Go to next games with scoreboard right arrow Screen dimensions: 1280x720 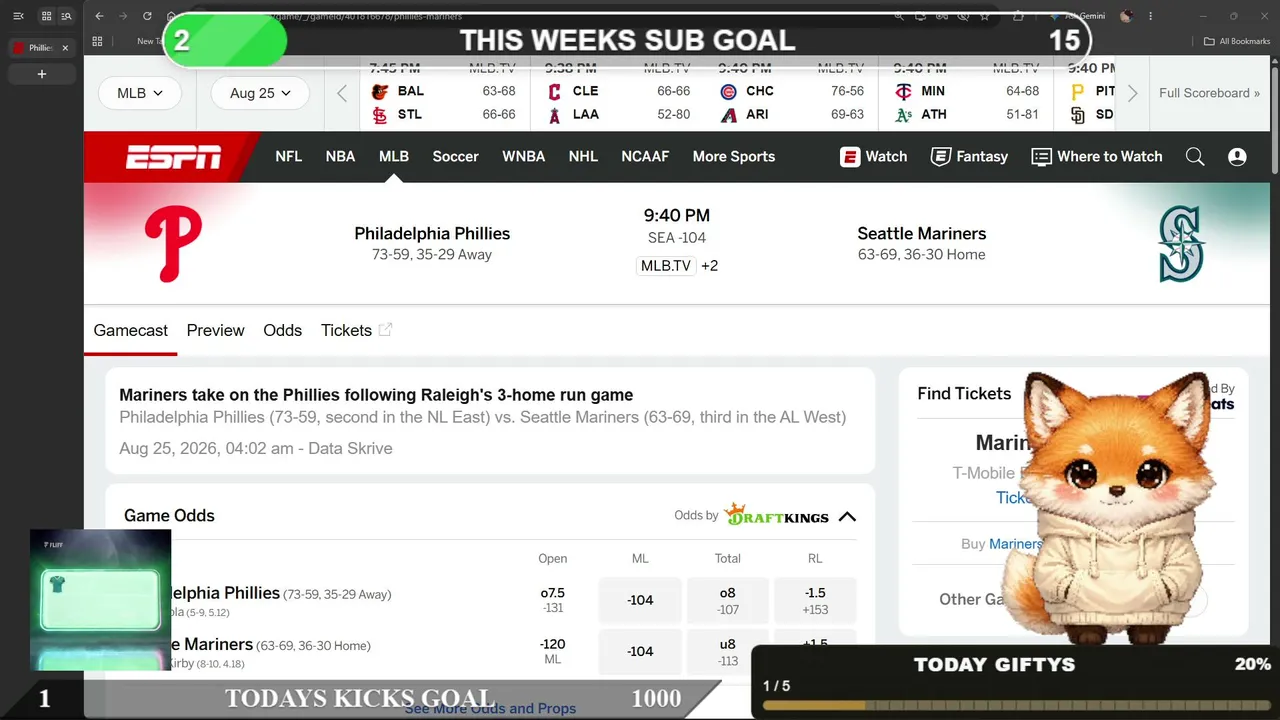click(x=1132, y=93)
